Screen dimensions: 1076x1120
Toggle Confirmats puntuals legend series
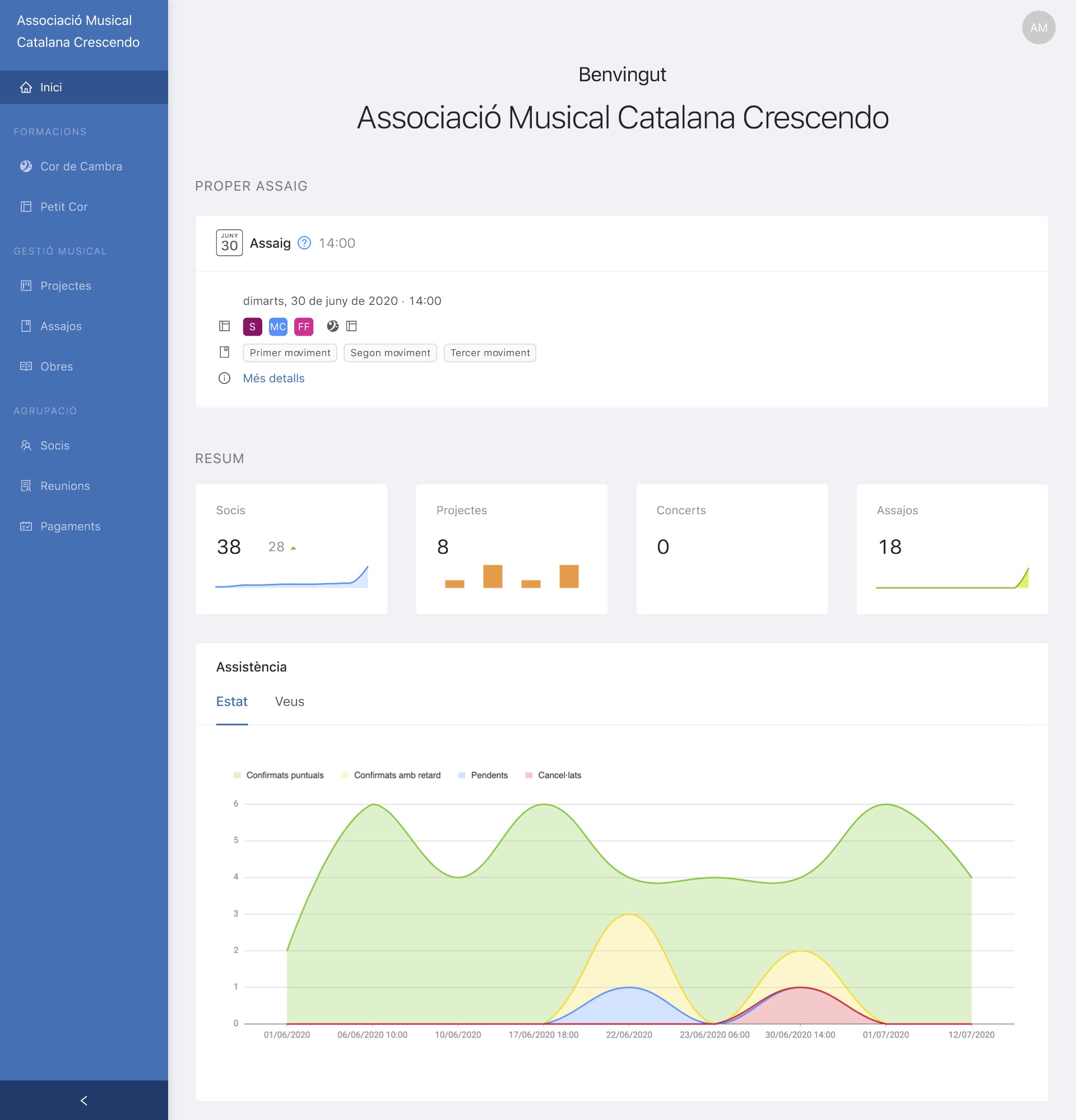point(279,775)
